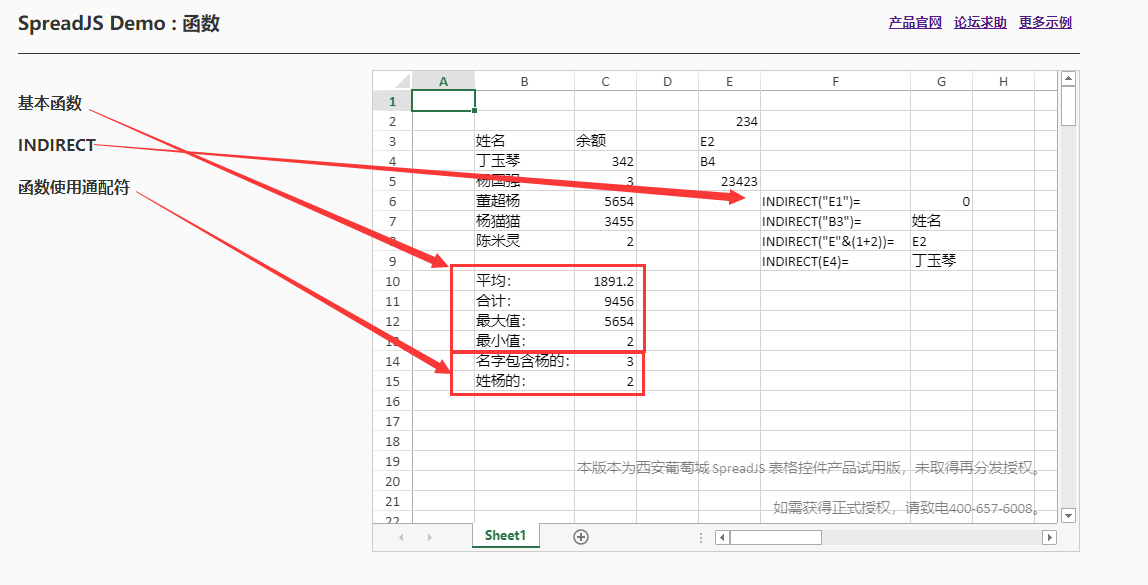Click the cell 董超杨
Screen dimensions: 1148x585
(x=524, y=201)
